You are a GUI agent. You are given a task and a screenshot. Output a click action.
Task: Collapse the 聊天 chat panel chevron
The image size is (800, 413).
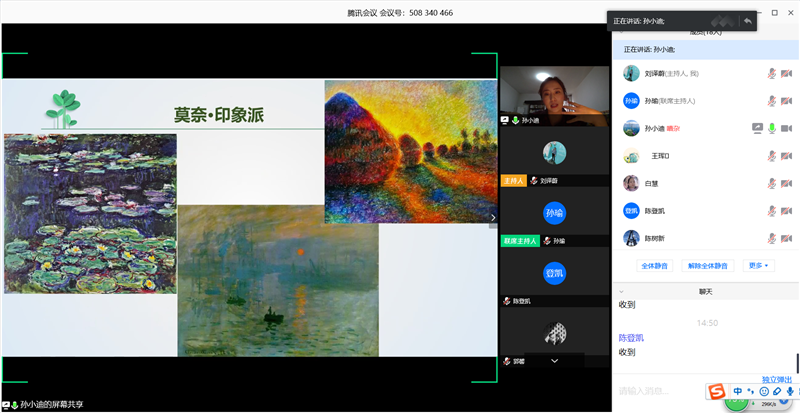[621, 292]
